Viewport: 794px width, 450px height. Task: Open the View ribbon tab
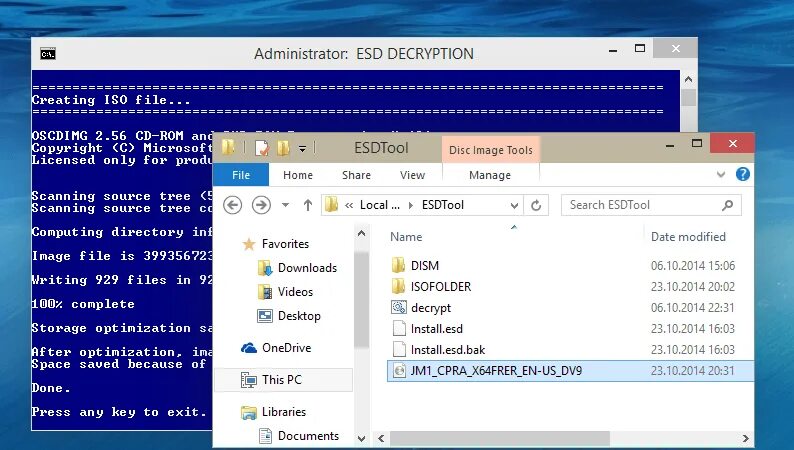[x=412, y=175]
